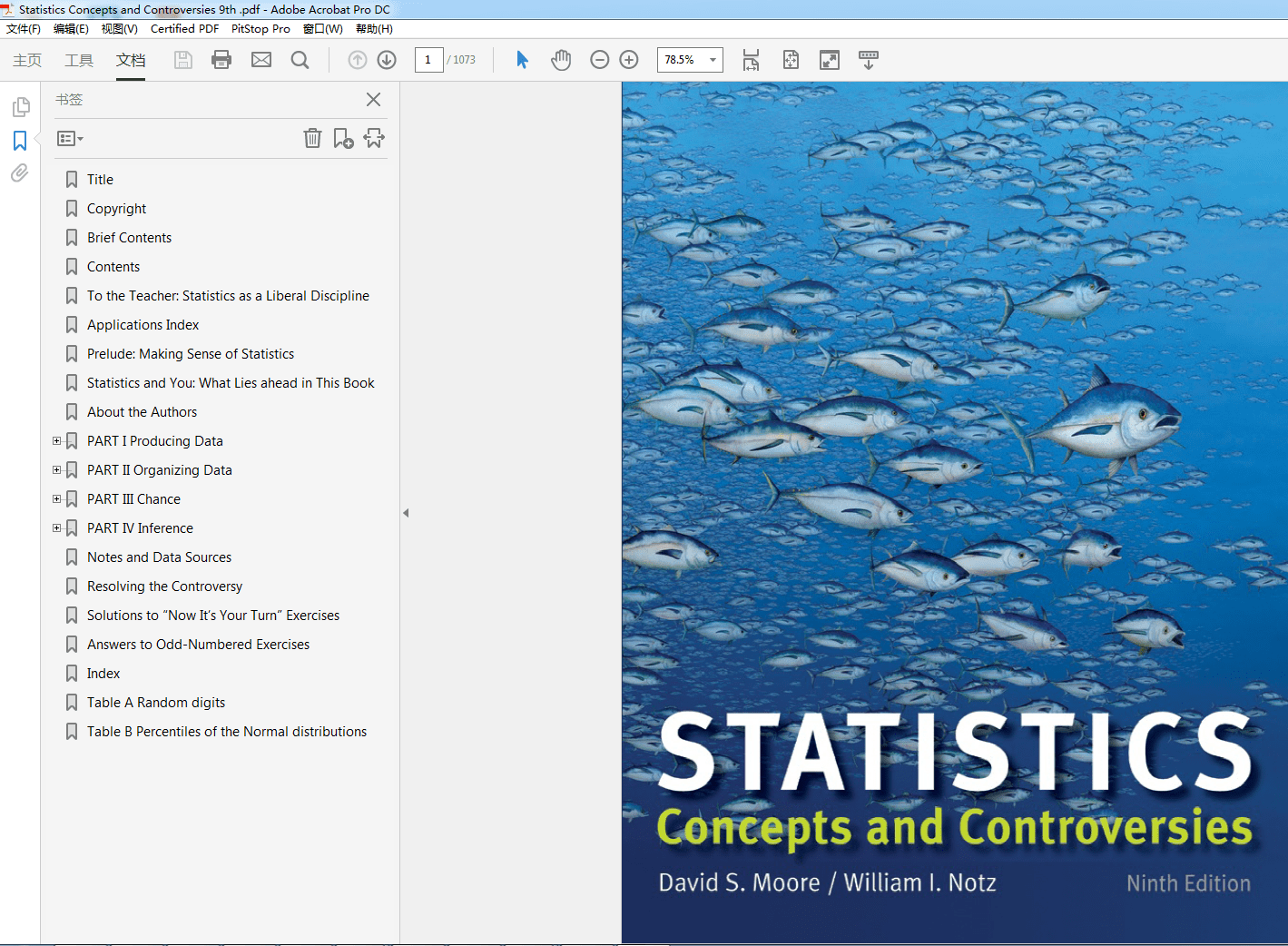Zoom in using the plus icon
The image size is (1288, 946).
pos(628,59)
